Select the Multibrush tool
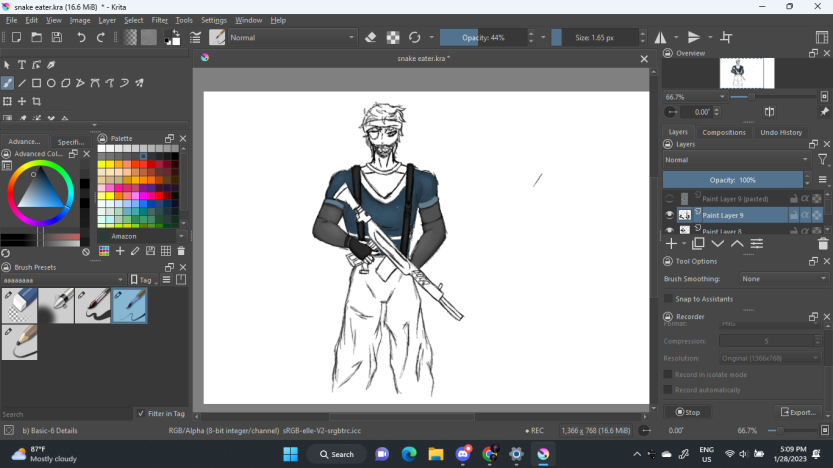The image size is (833, 468). tap(139, 83)
